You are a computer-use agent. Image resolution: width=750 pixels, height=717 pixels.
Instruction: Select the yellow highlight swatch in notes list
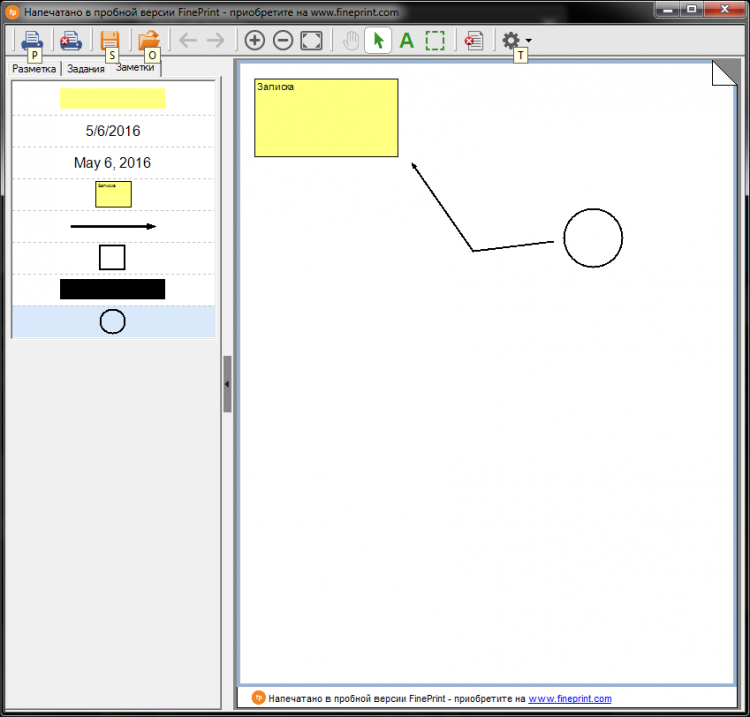(112, 98)
